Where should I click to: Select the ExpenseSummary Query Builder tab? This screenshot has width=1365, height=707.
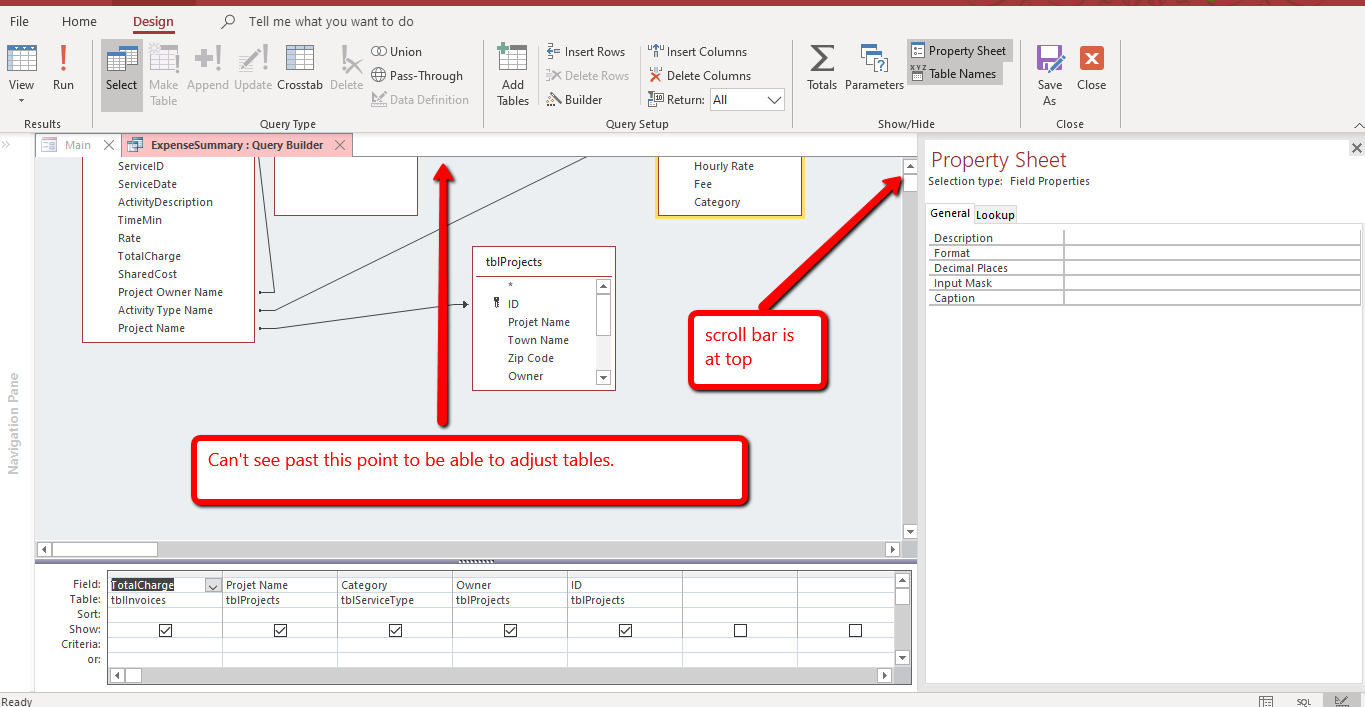(x=237, y=145)
